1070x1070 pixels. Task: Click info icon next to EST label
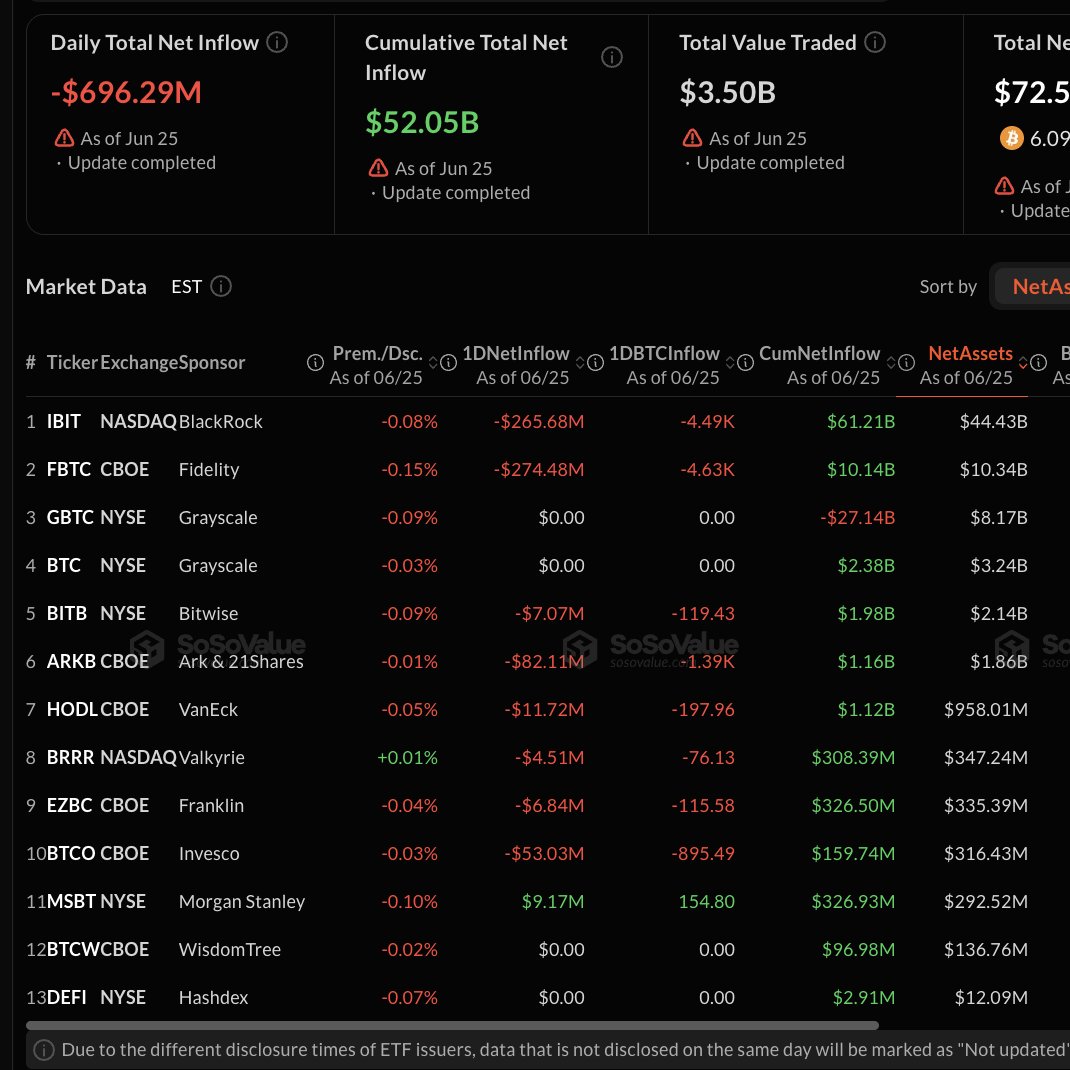point(220,286)
